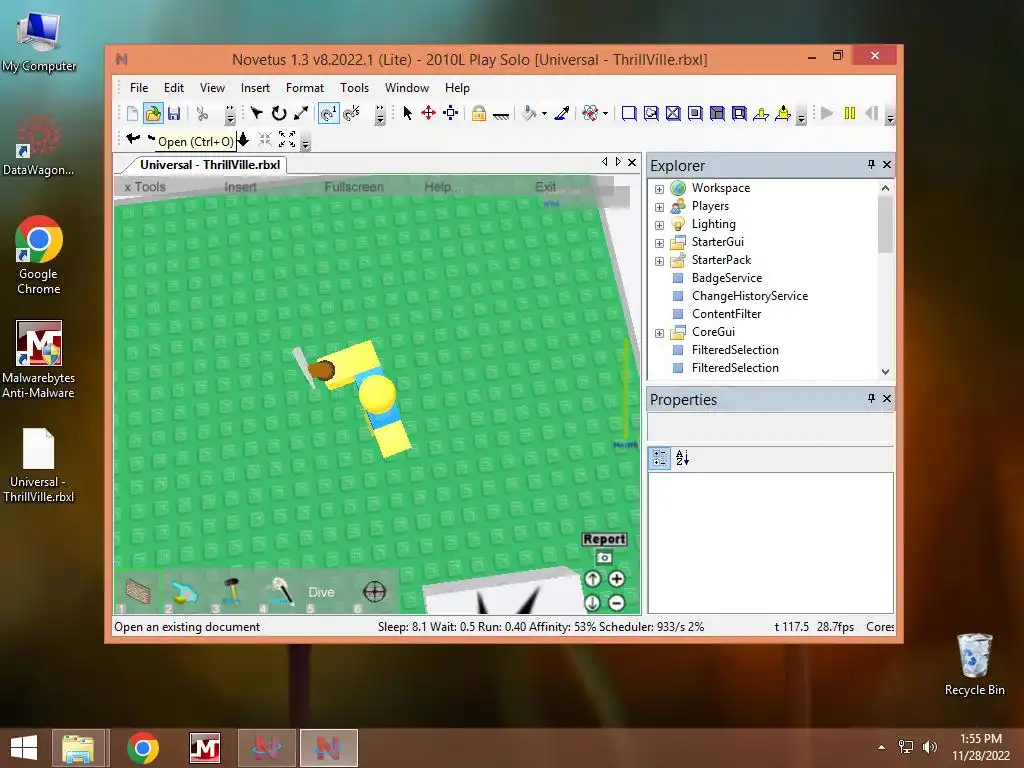Open overflow arrow after playback controls
This screenshot has width=1024, height=768.
889,117
